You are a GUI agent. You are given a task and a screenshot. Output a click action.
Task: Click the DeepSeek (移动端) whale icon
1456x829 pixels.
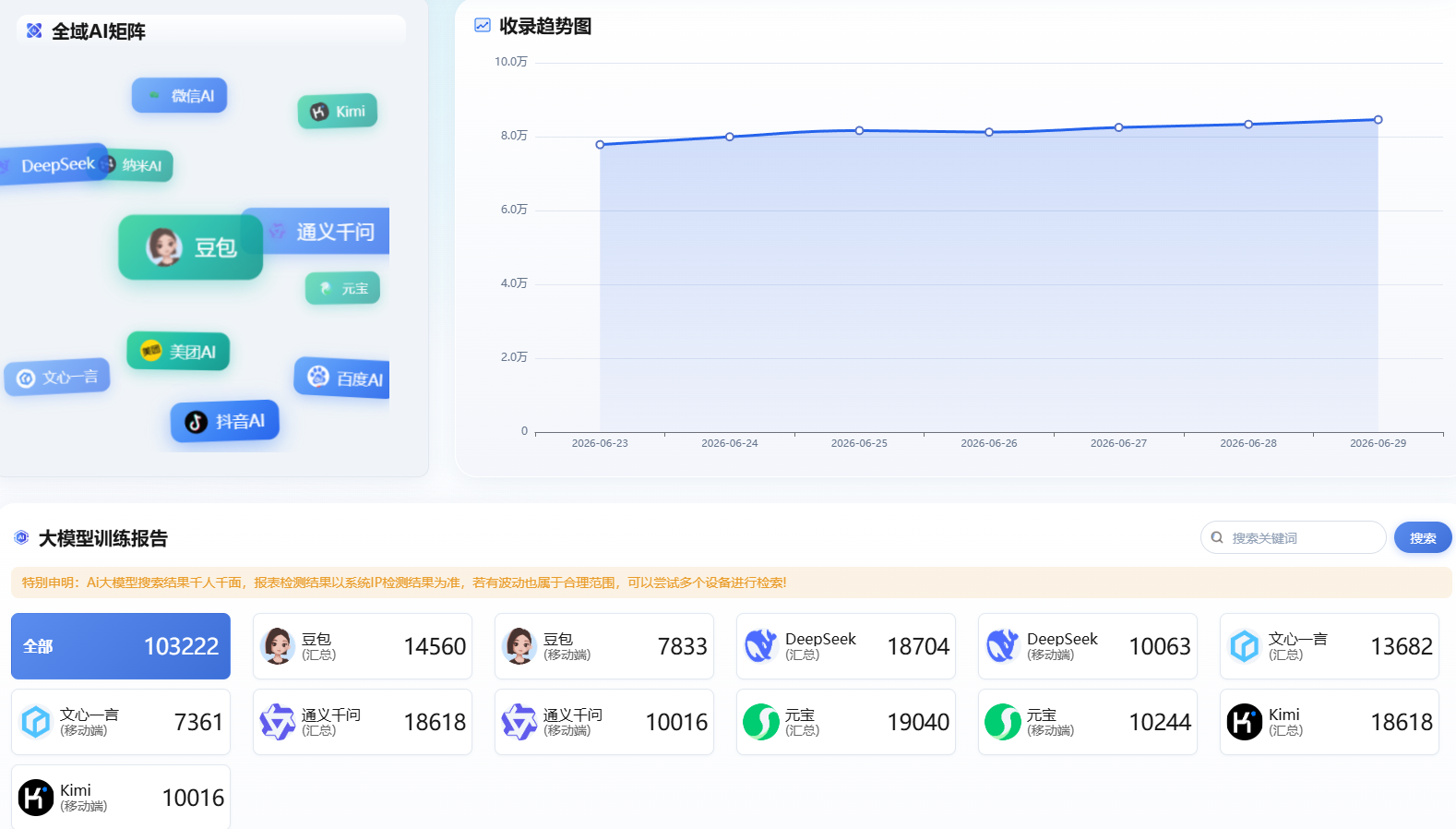pyautogui.click(x=1003, y=646)
